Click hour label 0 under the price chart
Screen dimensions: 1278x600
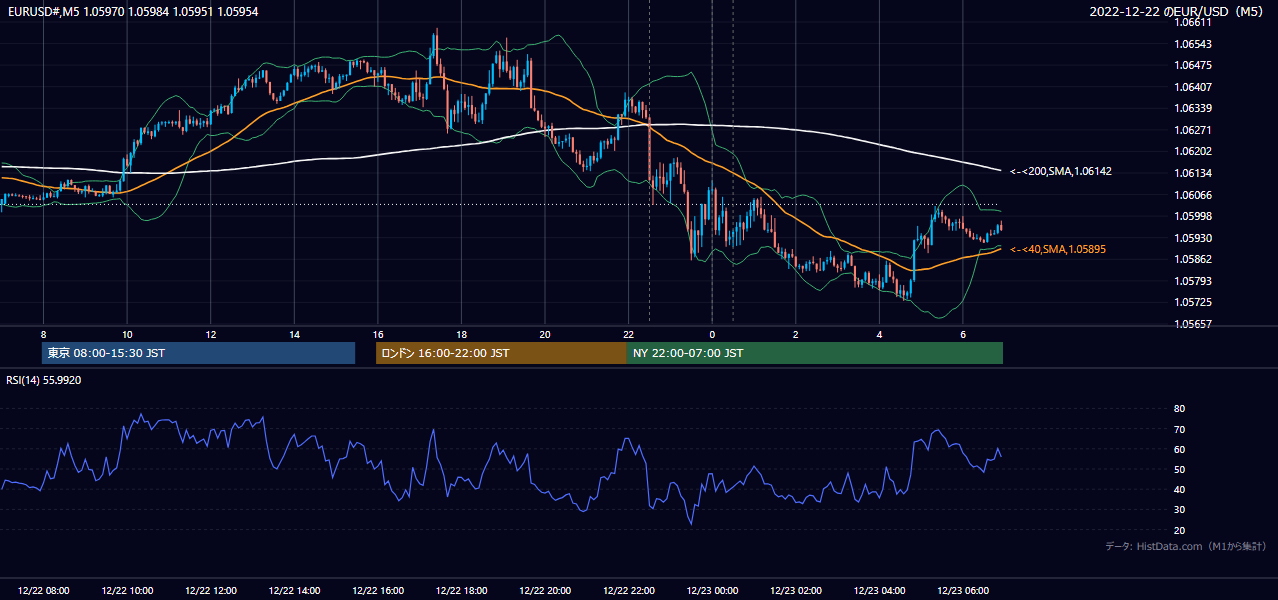712,334
